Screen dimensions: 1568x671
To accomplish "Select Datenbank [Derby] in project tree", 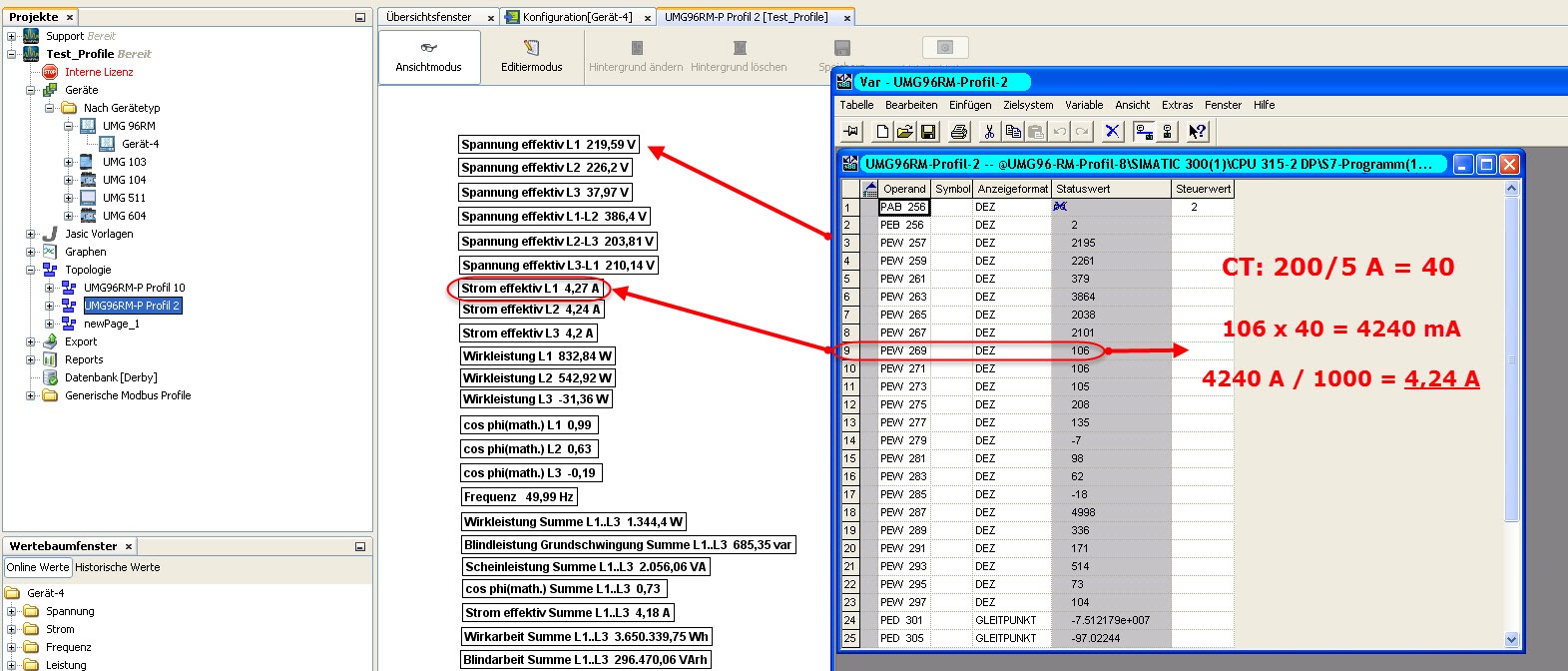I will coord(111,377).
